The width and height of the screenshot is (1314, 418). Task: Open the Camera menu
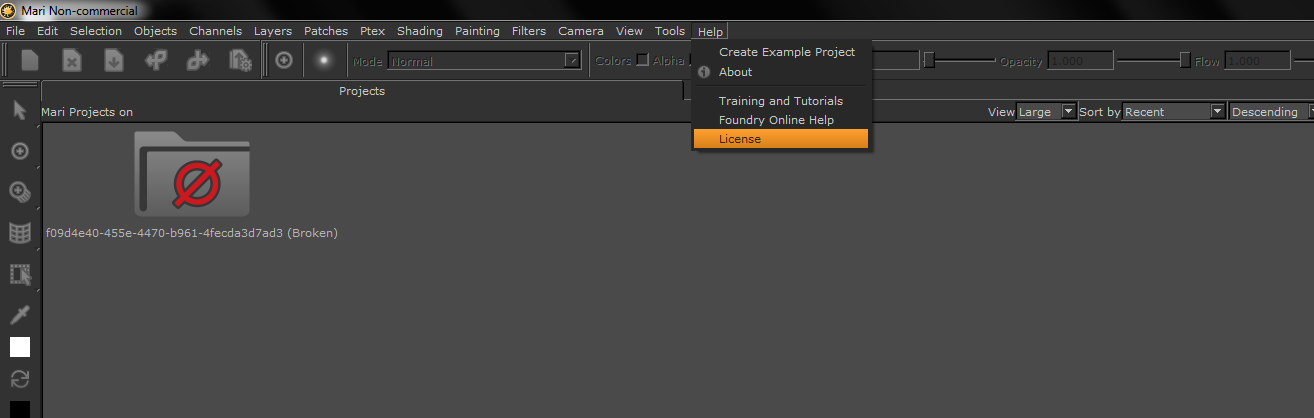[x=581, y=31]
